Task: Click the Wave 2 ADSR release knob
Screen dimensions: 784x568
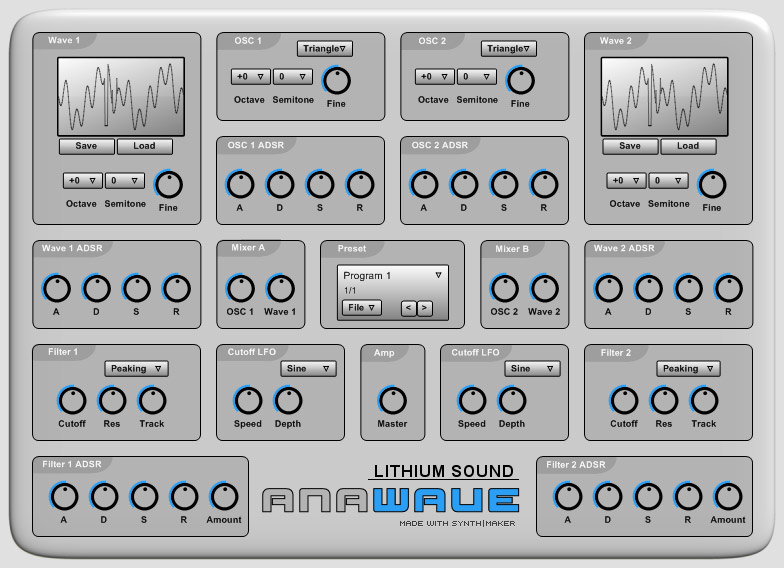Action: (728, 289)
